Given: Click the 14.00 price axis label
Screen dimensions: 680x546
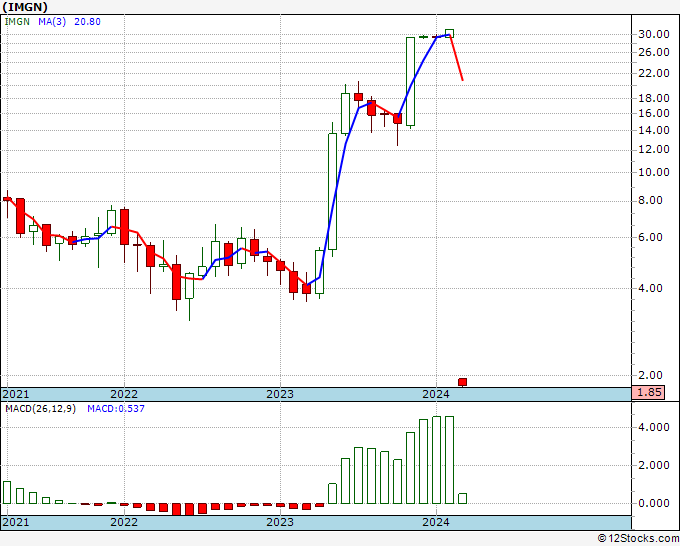Looking at the screenshot, I should (x=654, y=130).
